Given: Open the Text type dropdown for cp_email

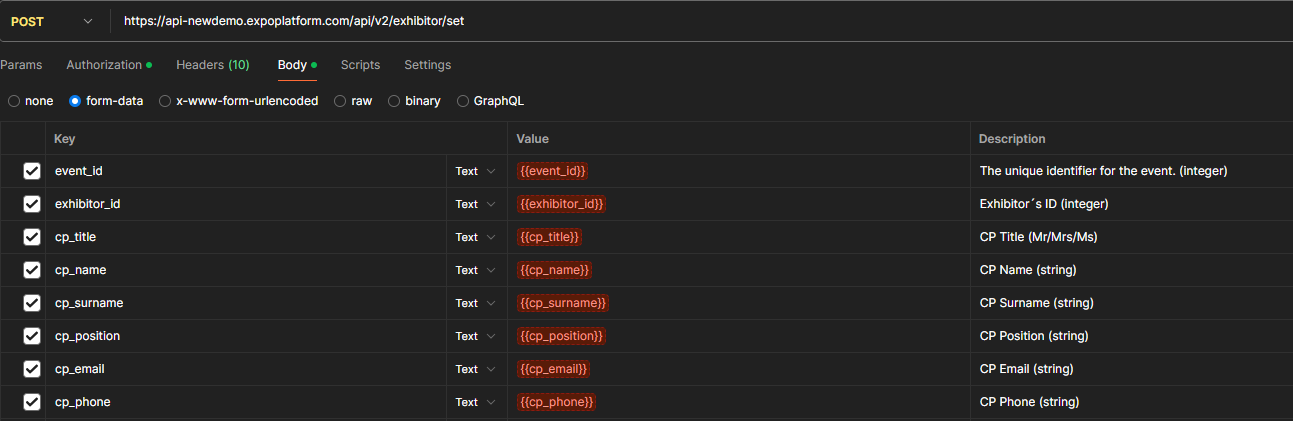Looking at the screenshot, I should (x=476, y=369).
